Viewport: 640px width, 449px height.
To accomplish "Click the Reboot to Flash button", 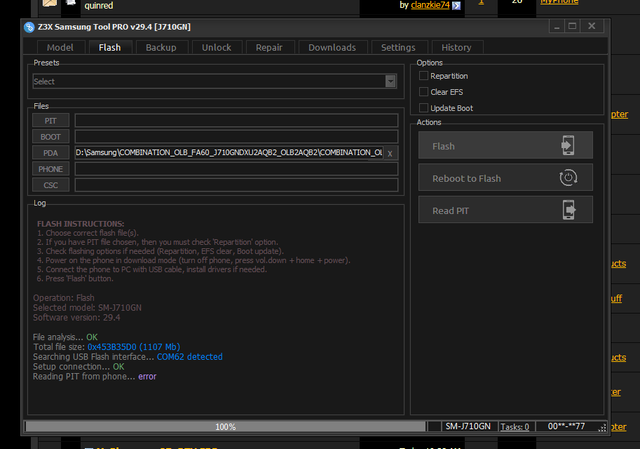I will 505,178.
